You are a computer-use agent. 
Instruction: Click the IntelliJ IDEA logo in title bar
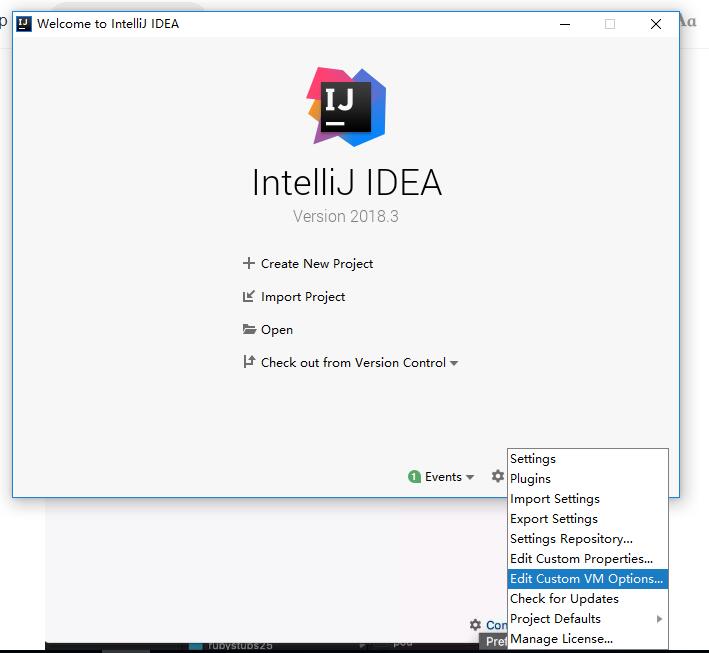pos(24,24)
